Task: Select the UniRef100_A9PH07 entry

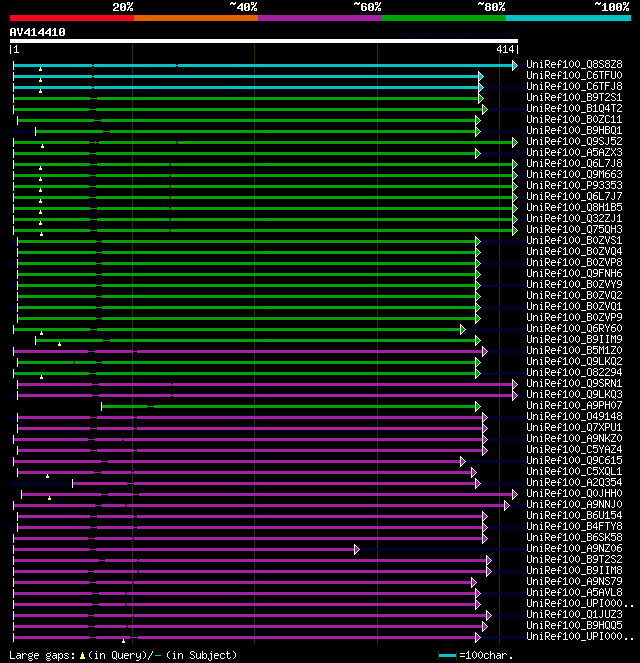Action: tap(574, 405)
